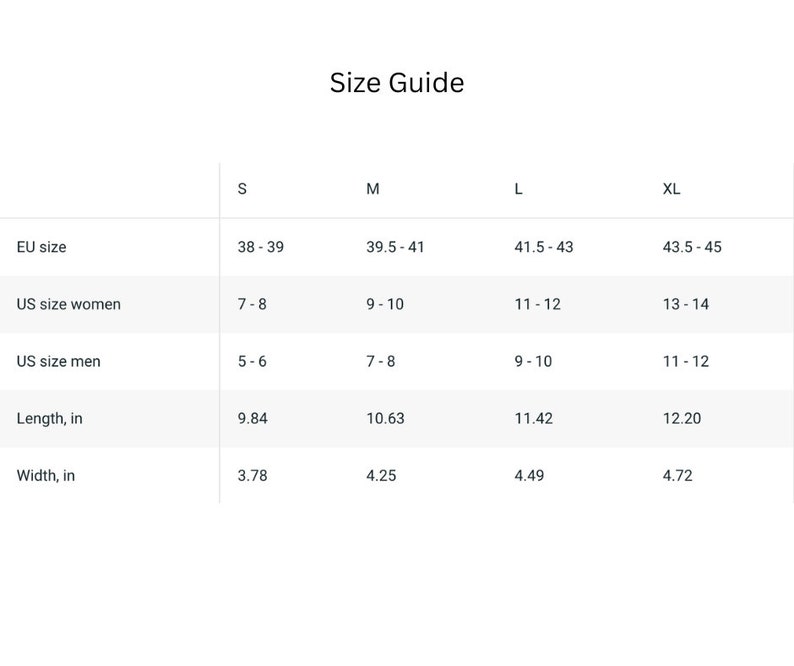Click the 43.5 - 45 EU size cell
The width and height of the screenshot is (794, 666).
tap(692, 247)
